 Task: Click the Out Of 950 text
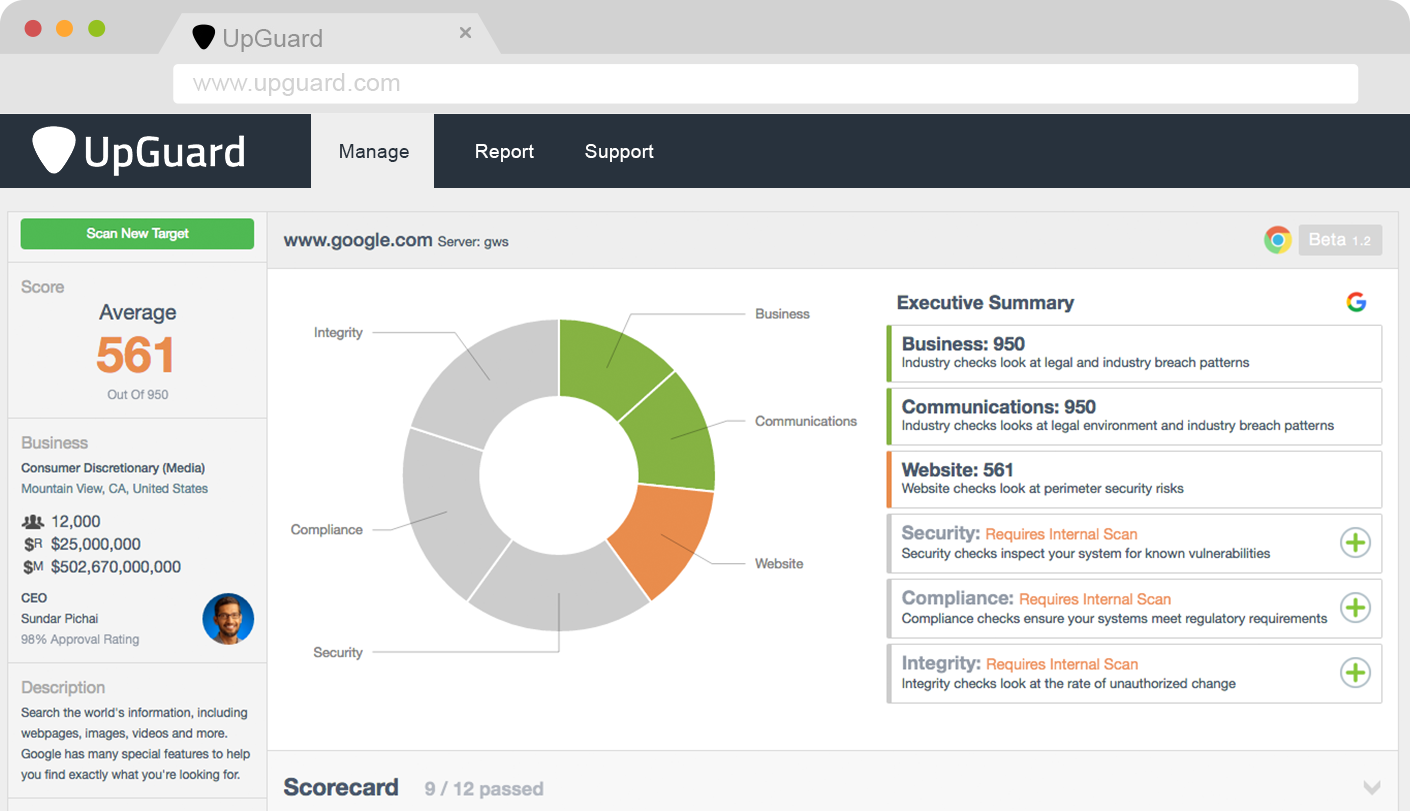tap(138, 395)
